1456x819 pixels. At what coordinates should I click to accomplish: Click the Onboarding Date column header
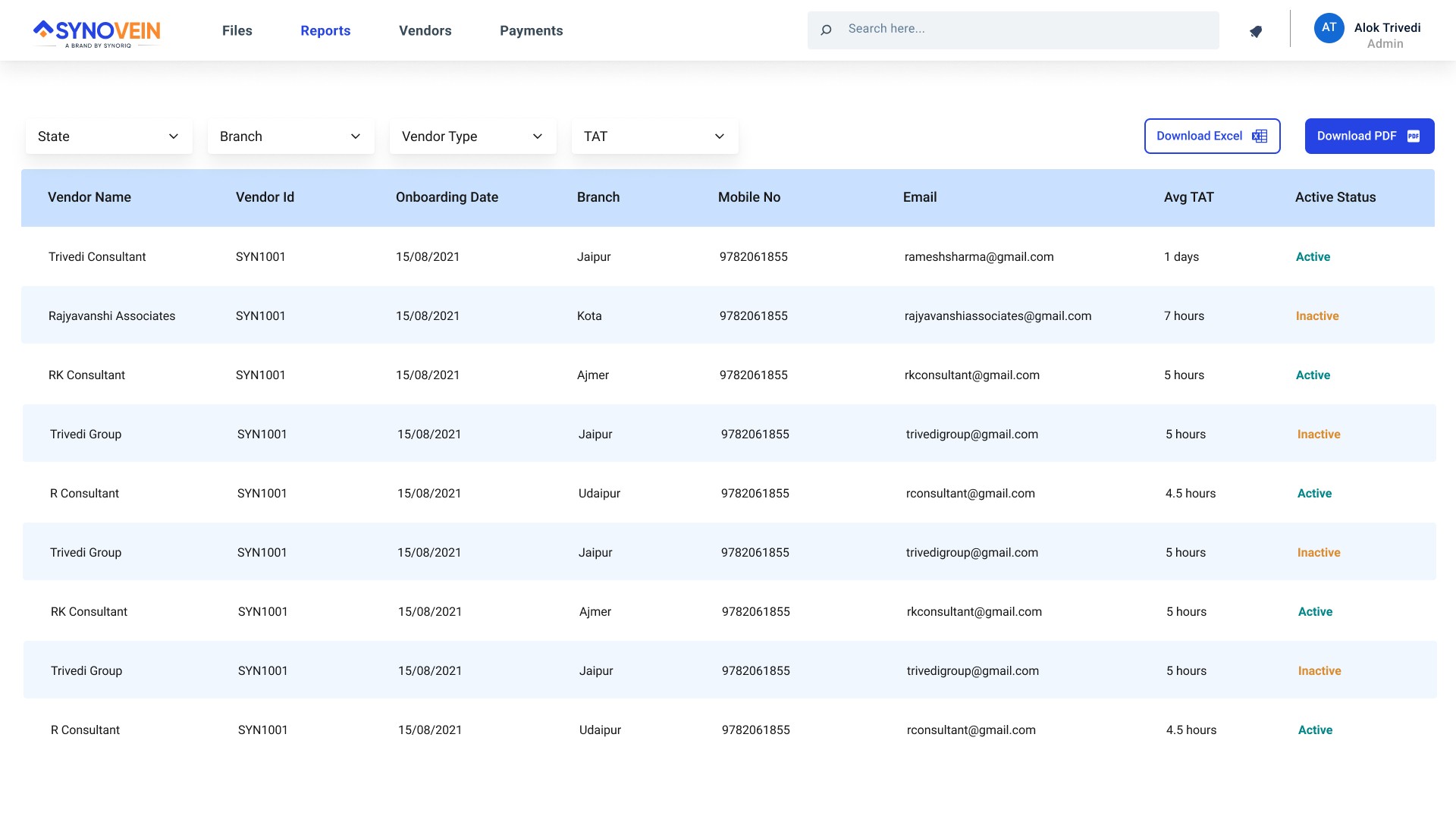tap(447, 198)
